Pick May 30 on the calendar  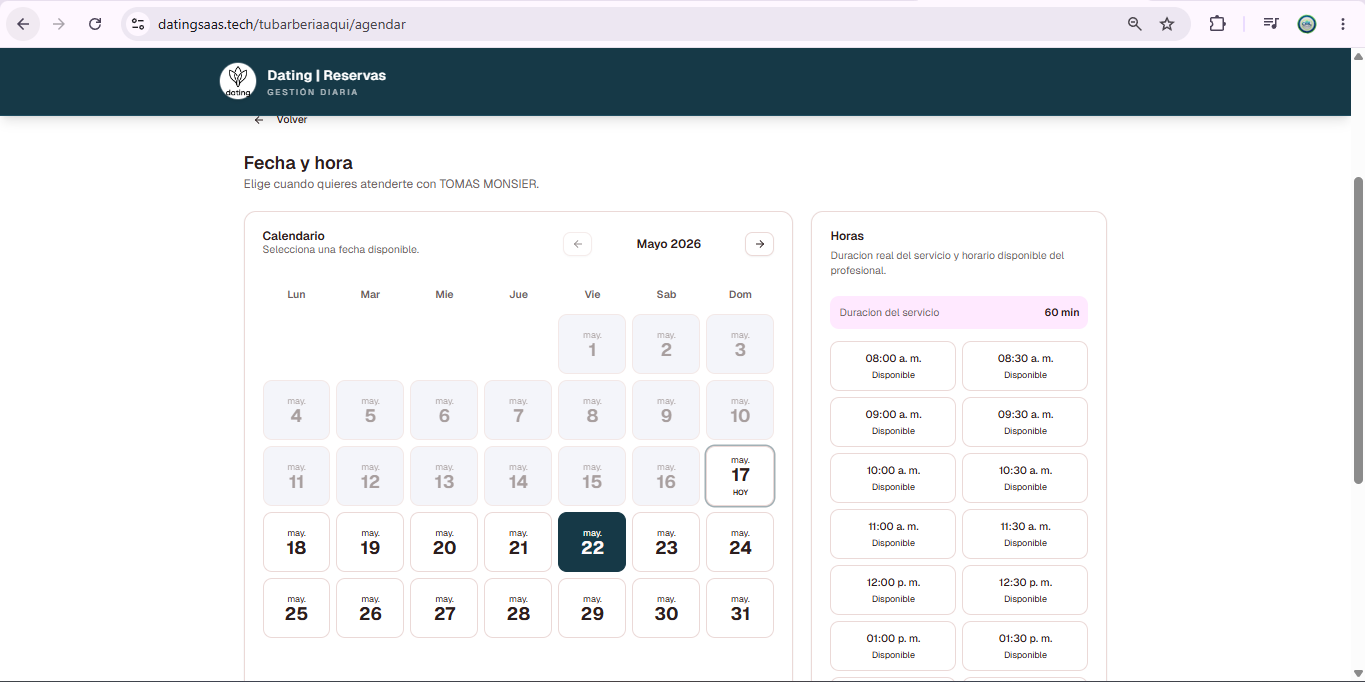point(666,608)
